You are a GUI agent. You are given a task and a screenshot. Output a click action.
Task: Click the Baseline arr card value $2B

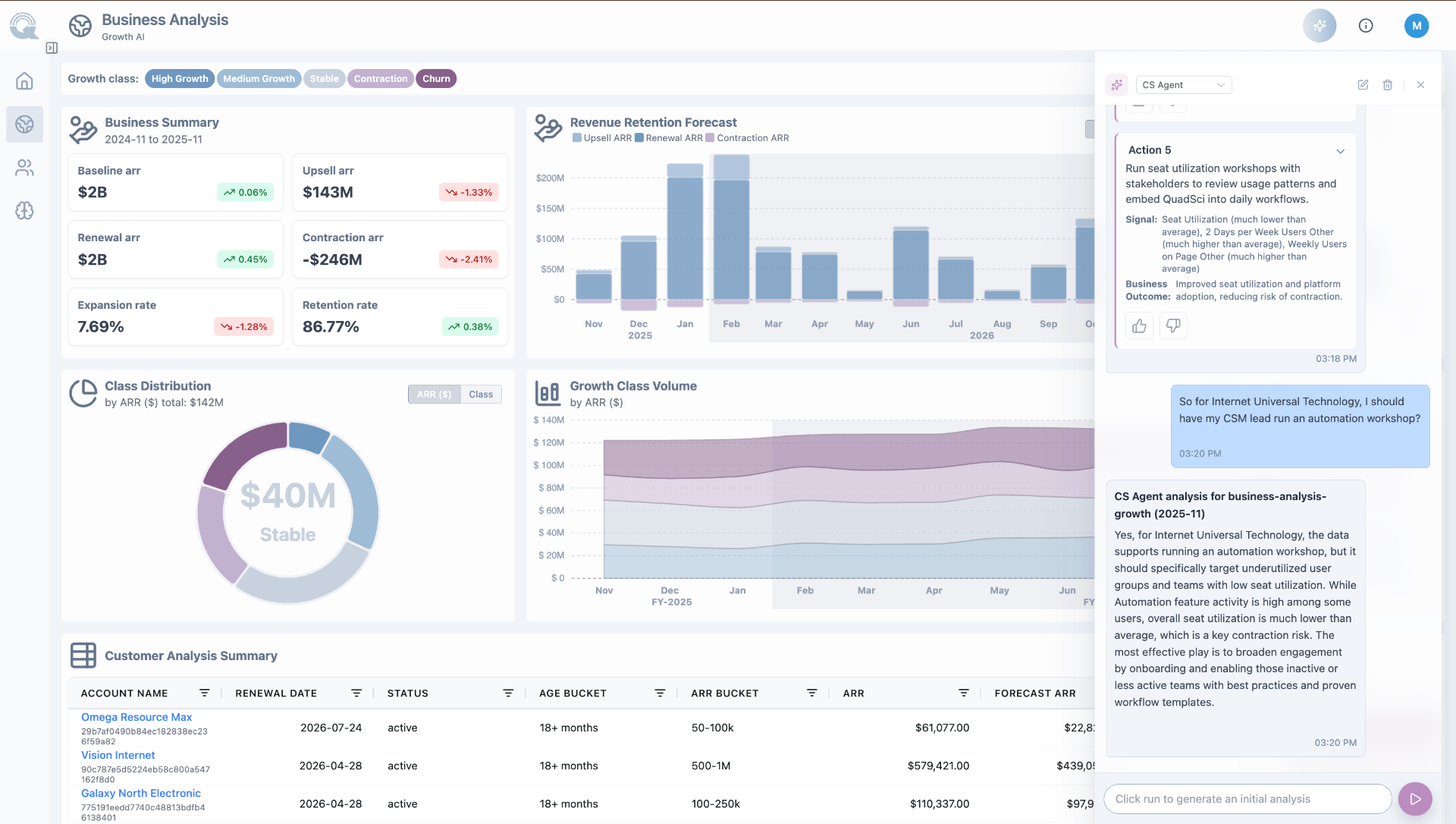coord(93,193)
